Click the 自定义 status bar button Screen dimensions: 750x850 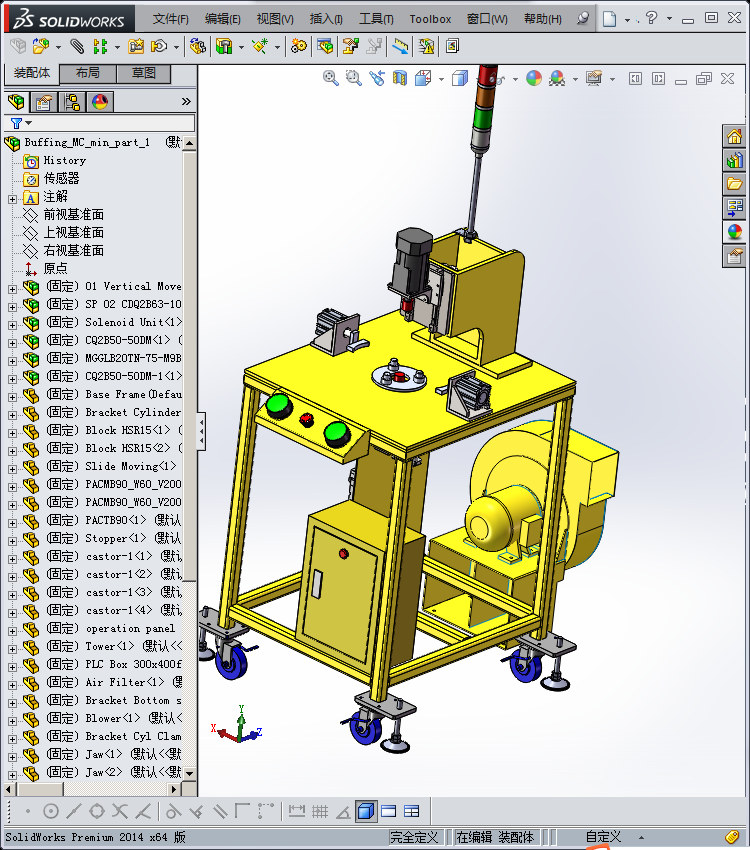coord(603,837)
